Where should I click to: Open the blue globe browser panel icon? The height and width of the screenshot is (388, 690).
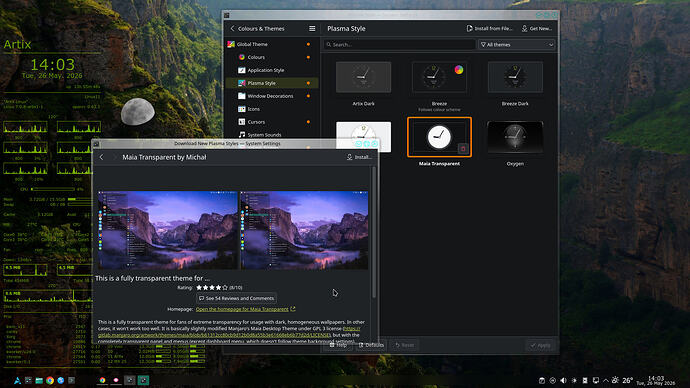tap(61, 381)
